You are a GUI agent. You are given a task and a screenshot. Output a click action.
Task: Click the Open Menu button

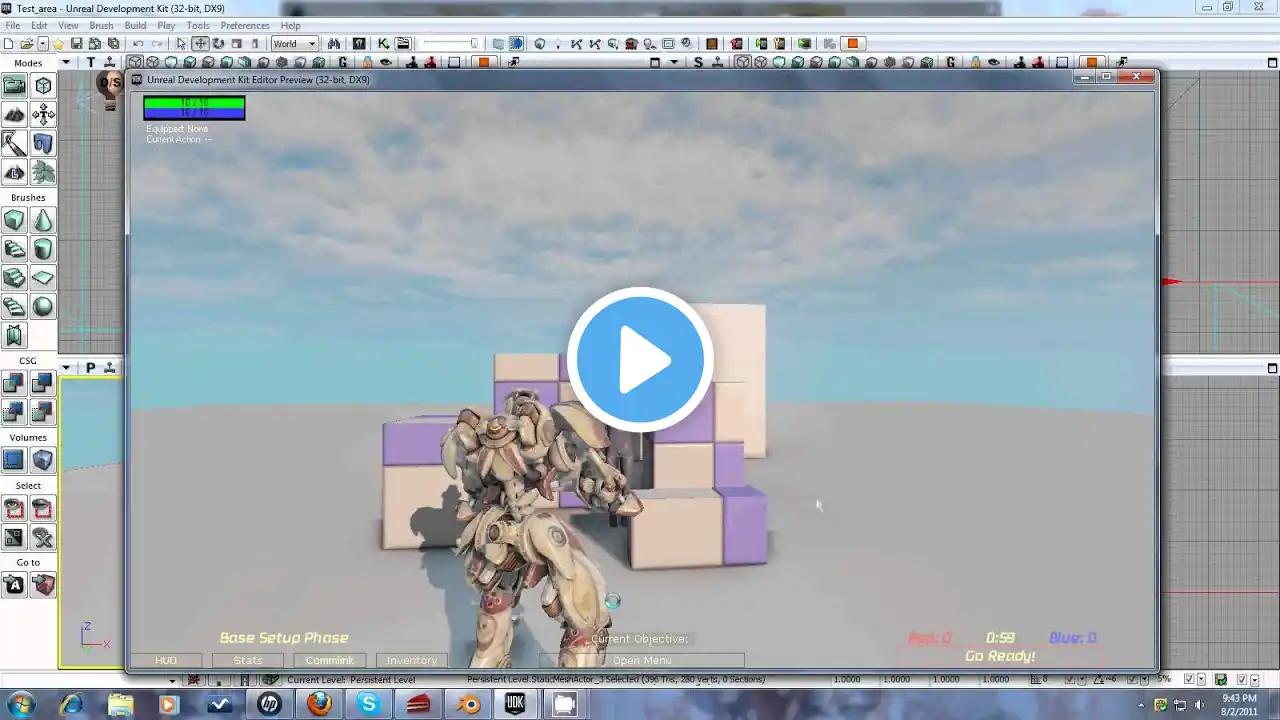click(x=642, y=660)
